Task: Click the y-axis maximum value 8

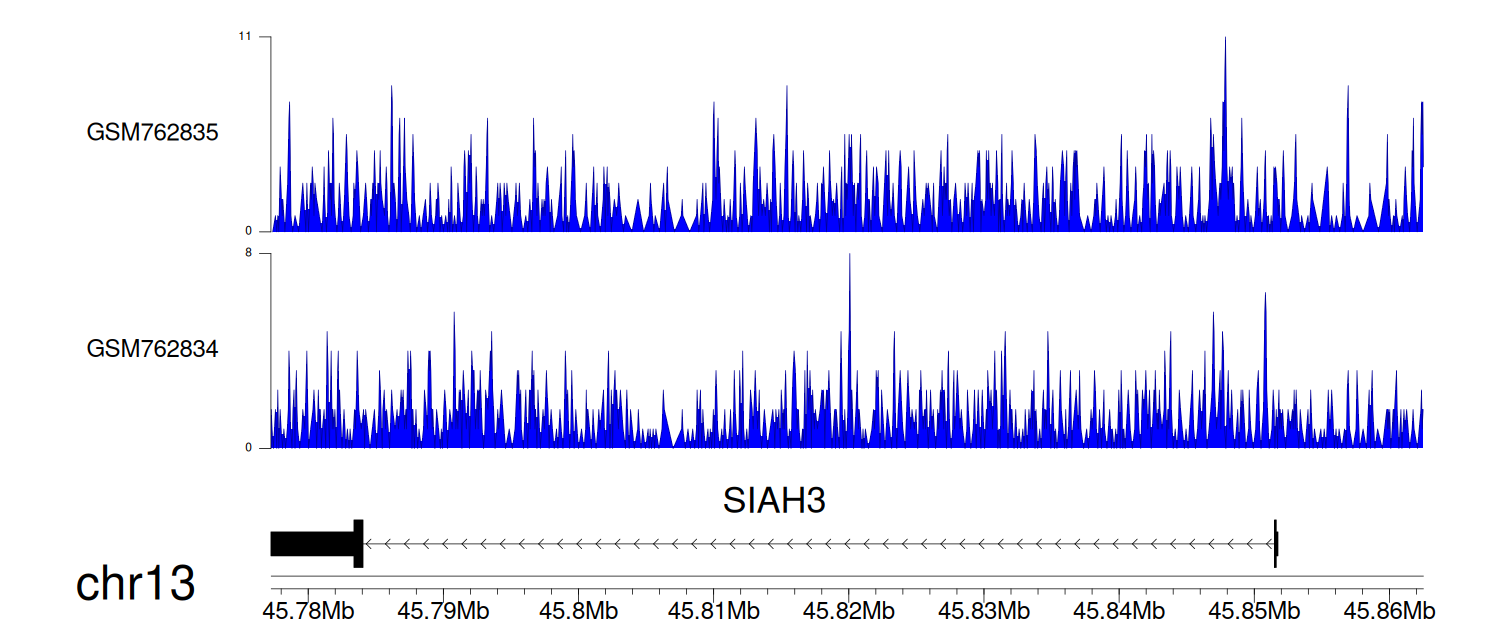Action: pos(248,254)
